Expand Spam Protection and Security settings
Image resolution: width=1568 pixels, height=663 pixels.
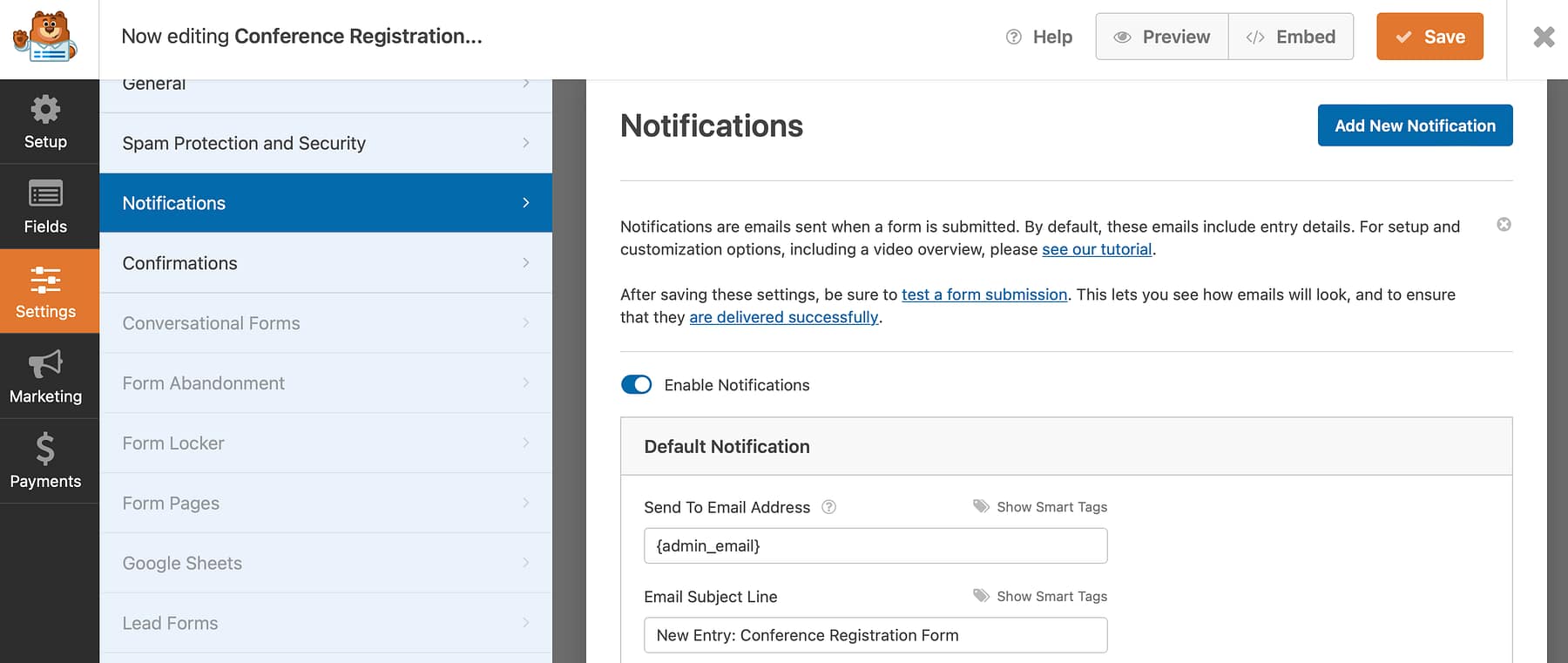[325, 143]
